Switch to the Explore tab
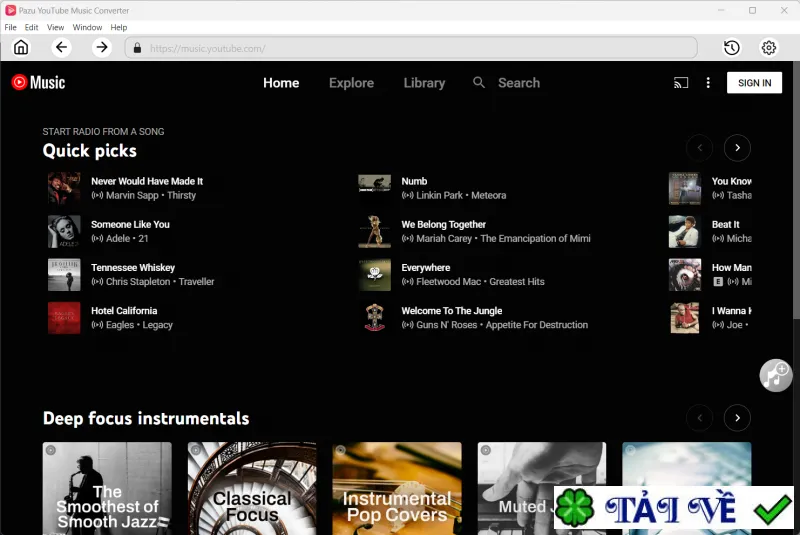 [x=351, y=83]
